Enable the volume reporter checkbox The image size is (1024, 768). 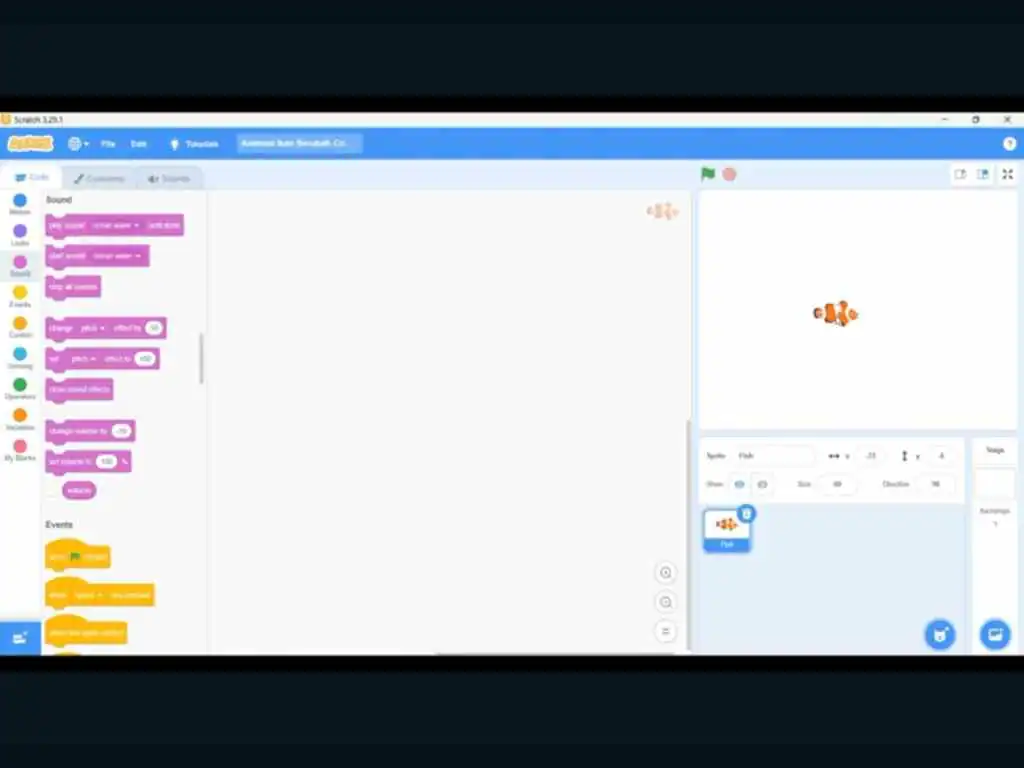[52, 490]
